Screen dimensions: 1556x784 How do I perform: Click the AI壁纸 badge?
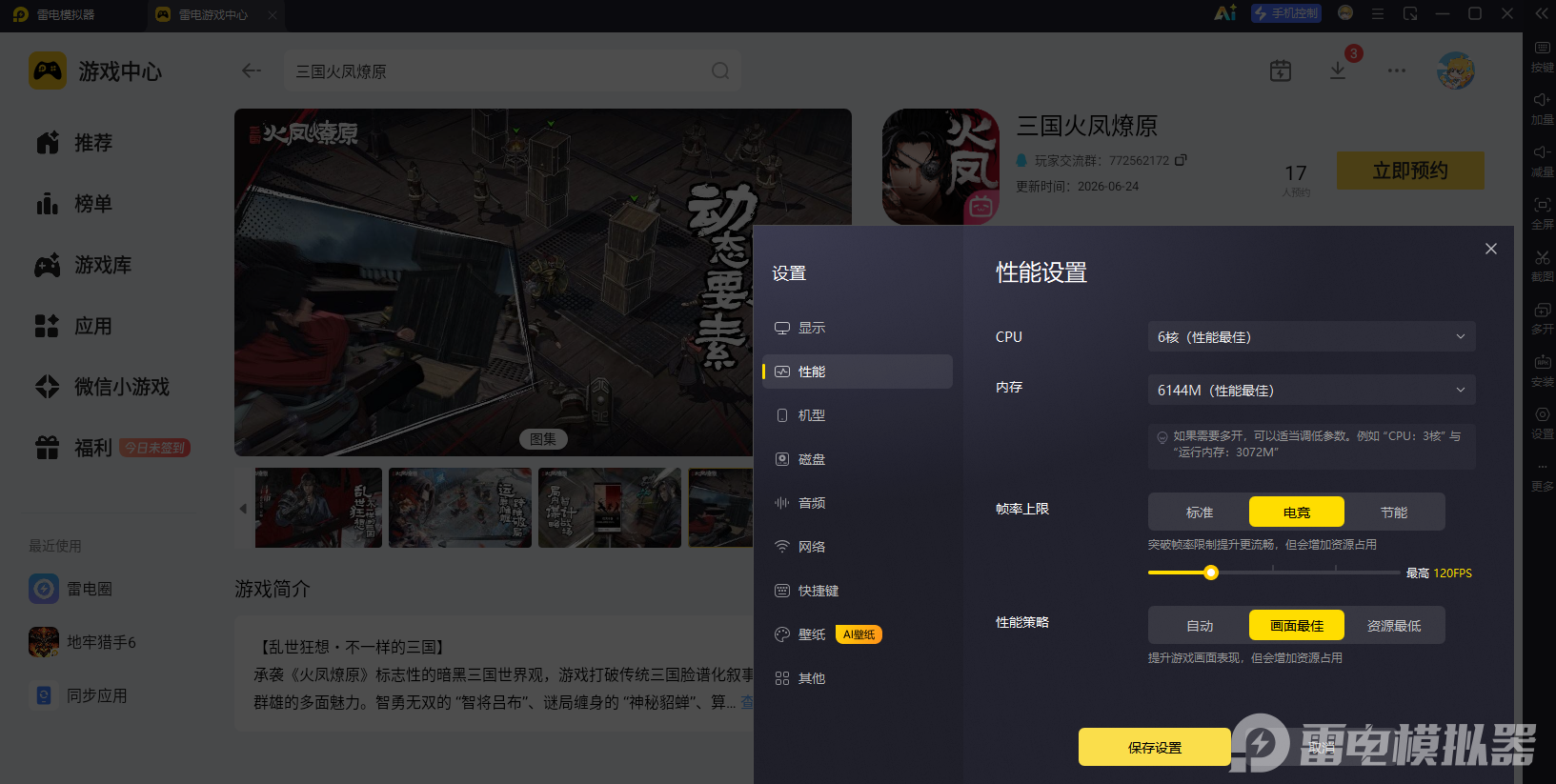pos(859,634)
